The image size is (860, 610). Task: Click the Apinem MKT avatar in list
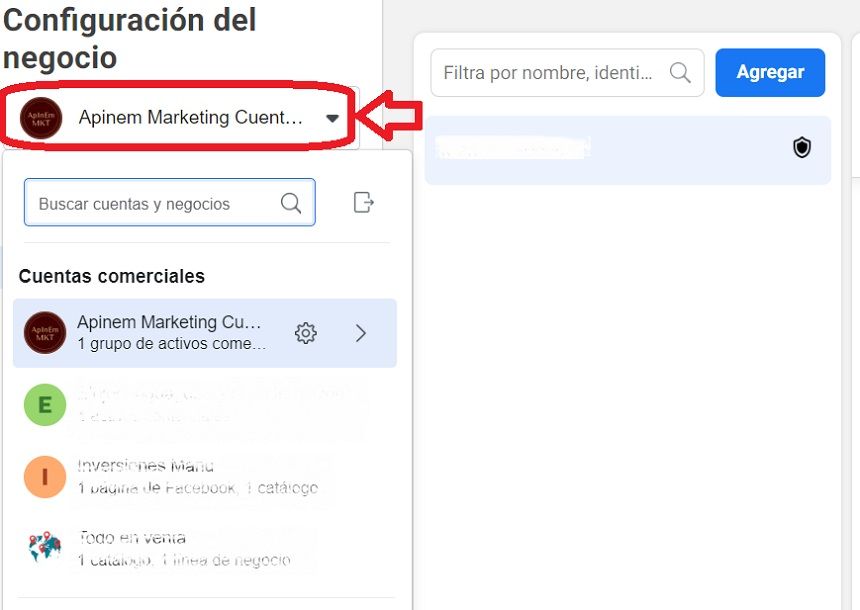(x=45, y=333)
